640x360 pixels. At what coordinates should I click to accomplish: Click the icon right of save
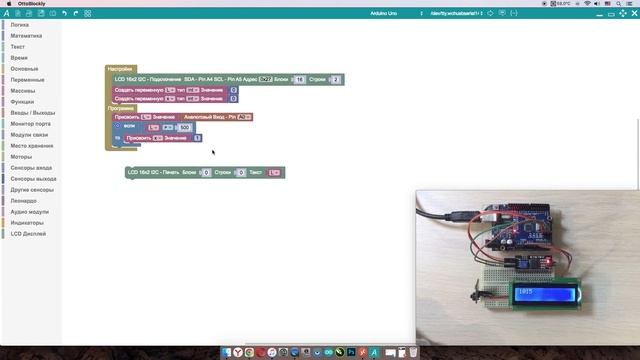(x=53, y=13)
